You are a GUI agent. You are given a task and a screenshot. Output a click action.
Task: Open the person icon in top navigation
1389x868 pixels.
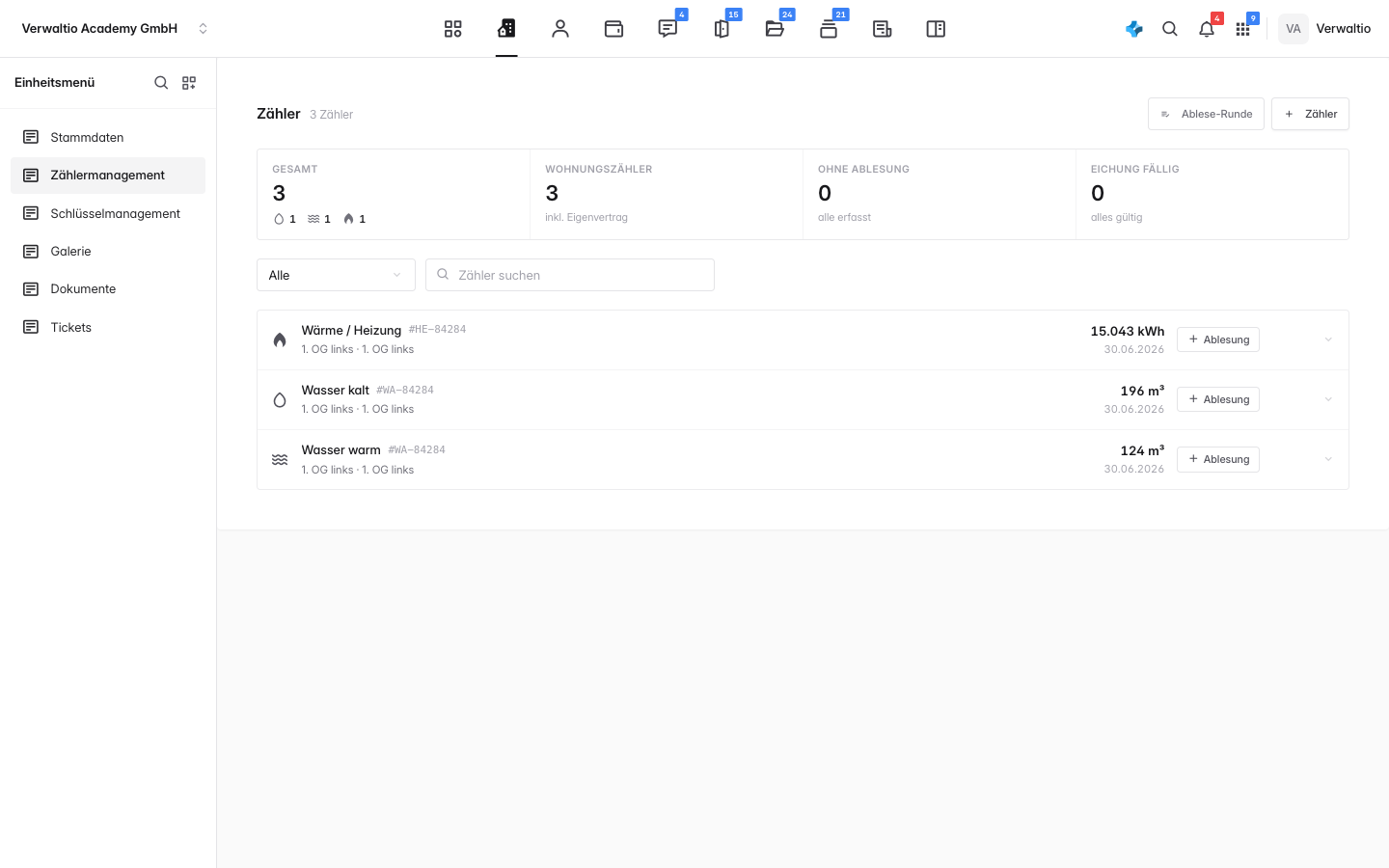pos(560,29)
